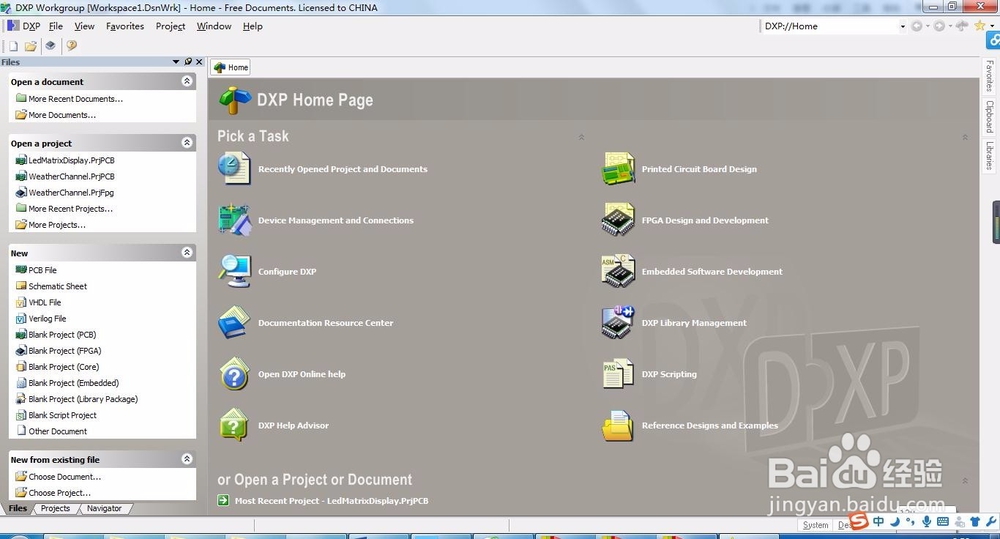Click the go home navigation icon

point(962,26)
